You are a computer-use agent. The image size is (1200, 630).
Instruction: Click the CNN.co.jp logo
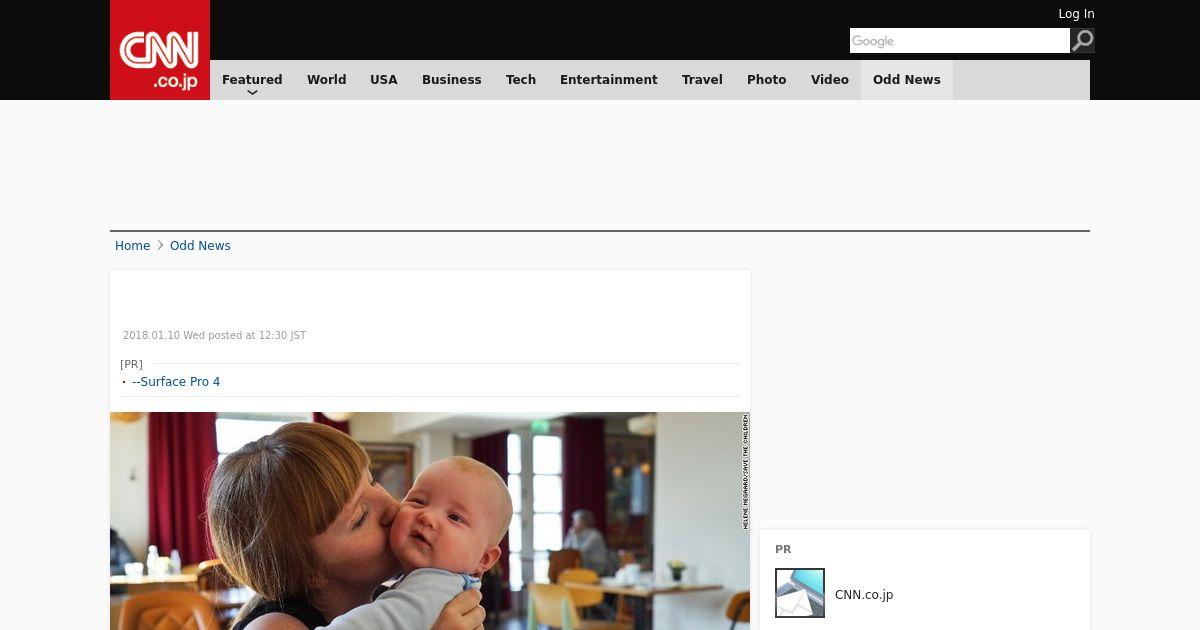click(160, 50)
